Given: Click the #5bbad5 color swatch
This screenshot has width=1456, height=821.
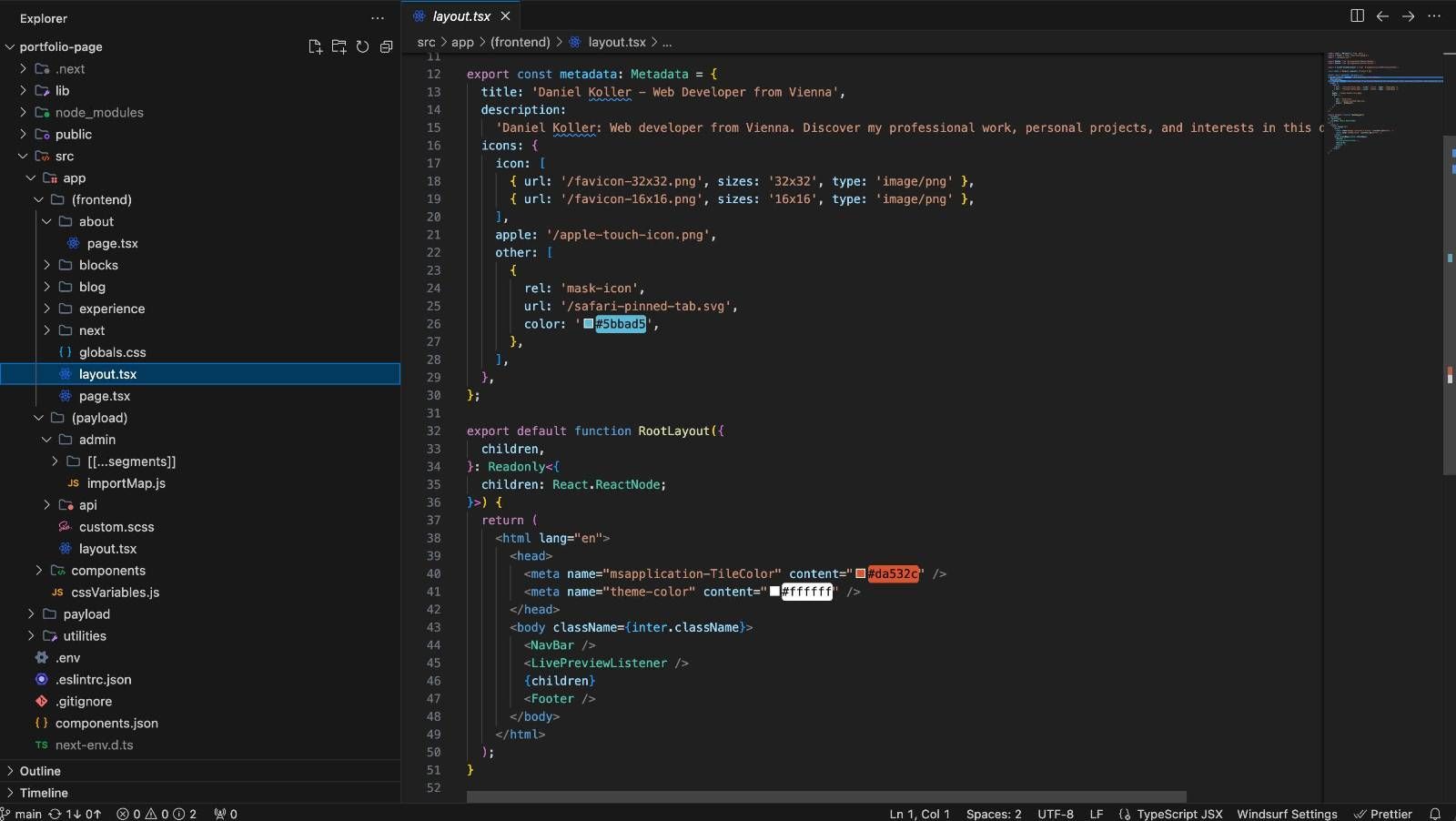Looking at the screenshot, I should pyautogui.click(x=589, y=324).
